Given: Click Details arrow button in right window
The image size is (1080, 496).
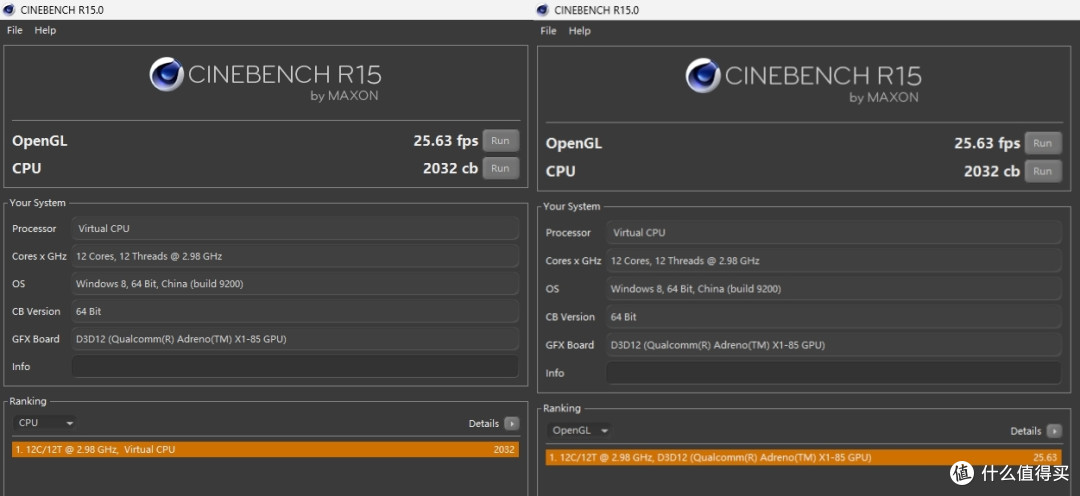Looking at the screenshot, I should [x=1054, y=431].
